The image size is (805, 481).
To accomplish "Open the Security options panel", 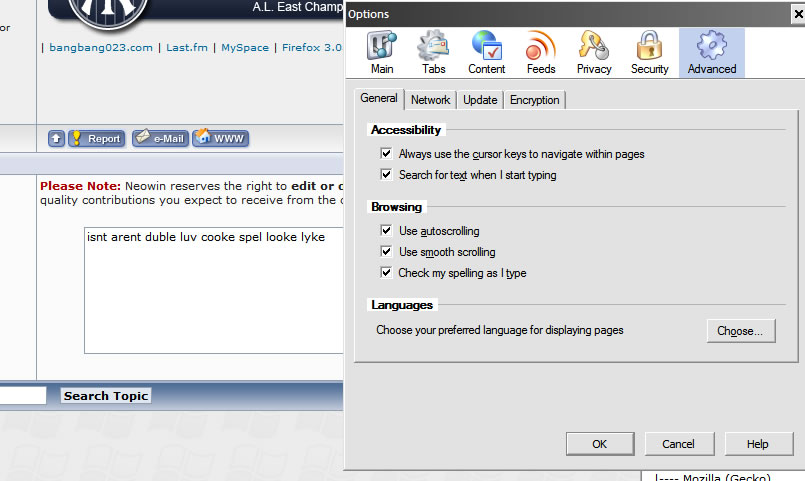I will 649,53.
